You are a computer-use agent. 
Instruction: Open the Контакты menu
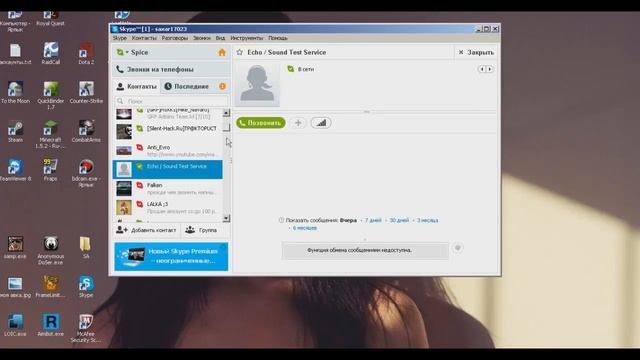(144, 38)
